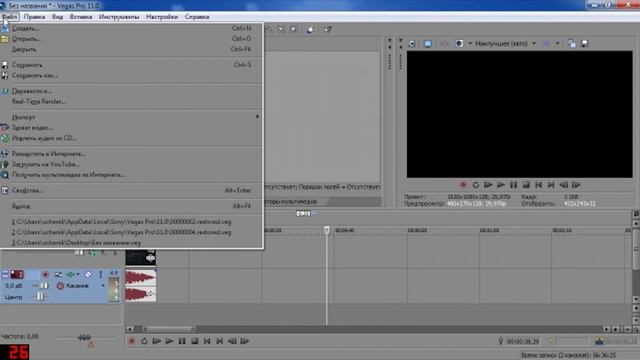Image resolution: width=640 pixels, height=360 pixels.
Task: Open the Импорт submenu arrow
Action: 257,117
